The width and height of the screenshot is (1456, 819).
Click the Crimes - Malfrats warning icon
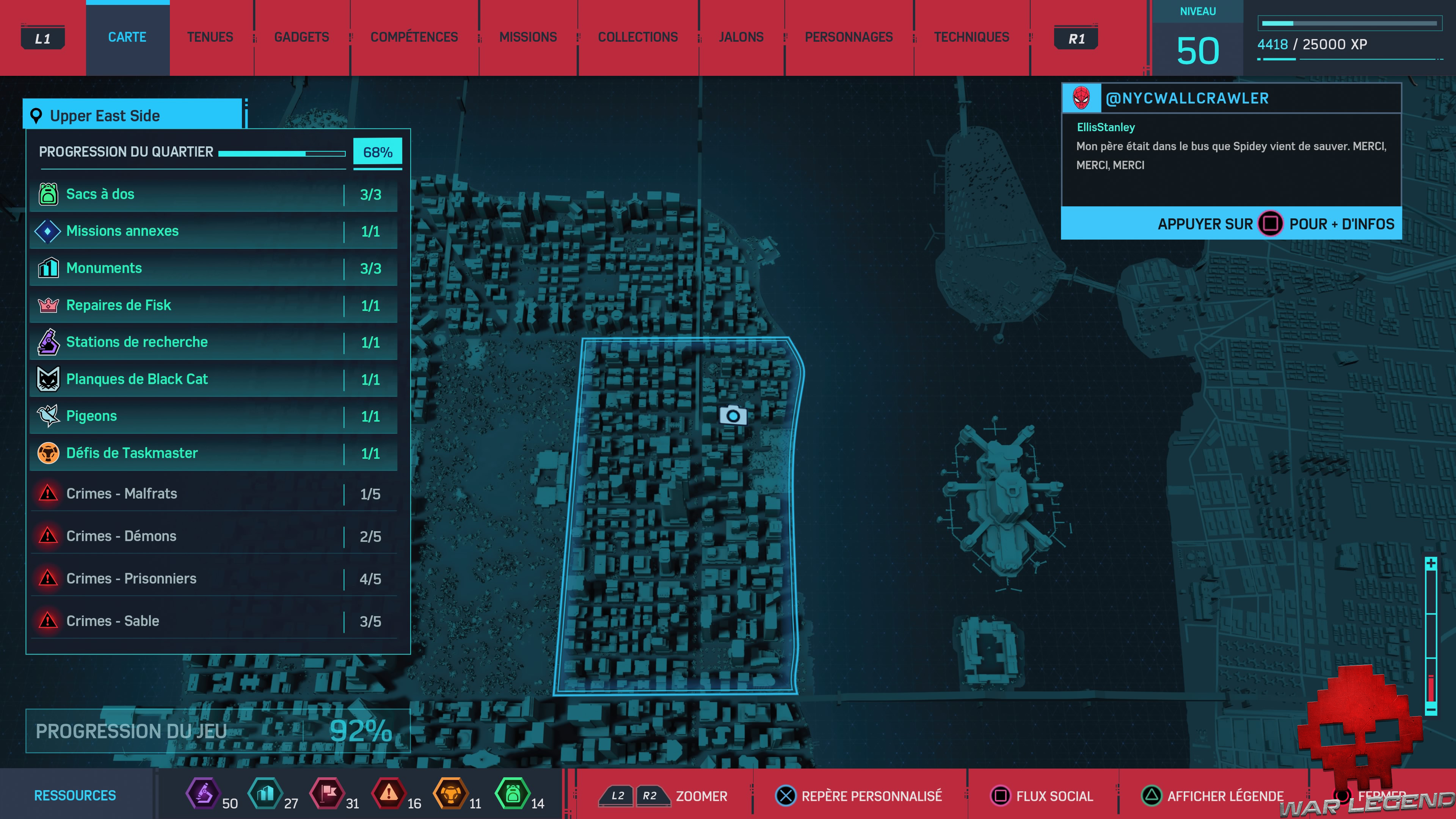point(48,493)
